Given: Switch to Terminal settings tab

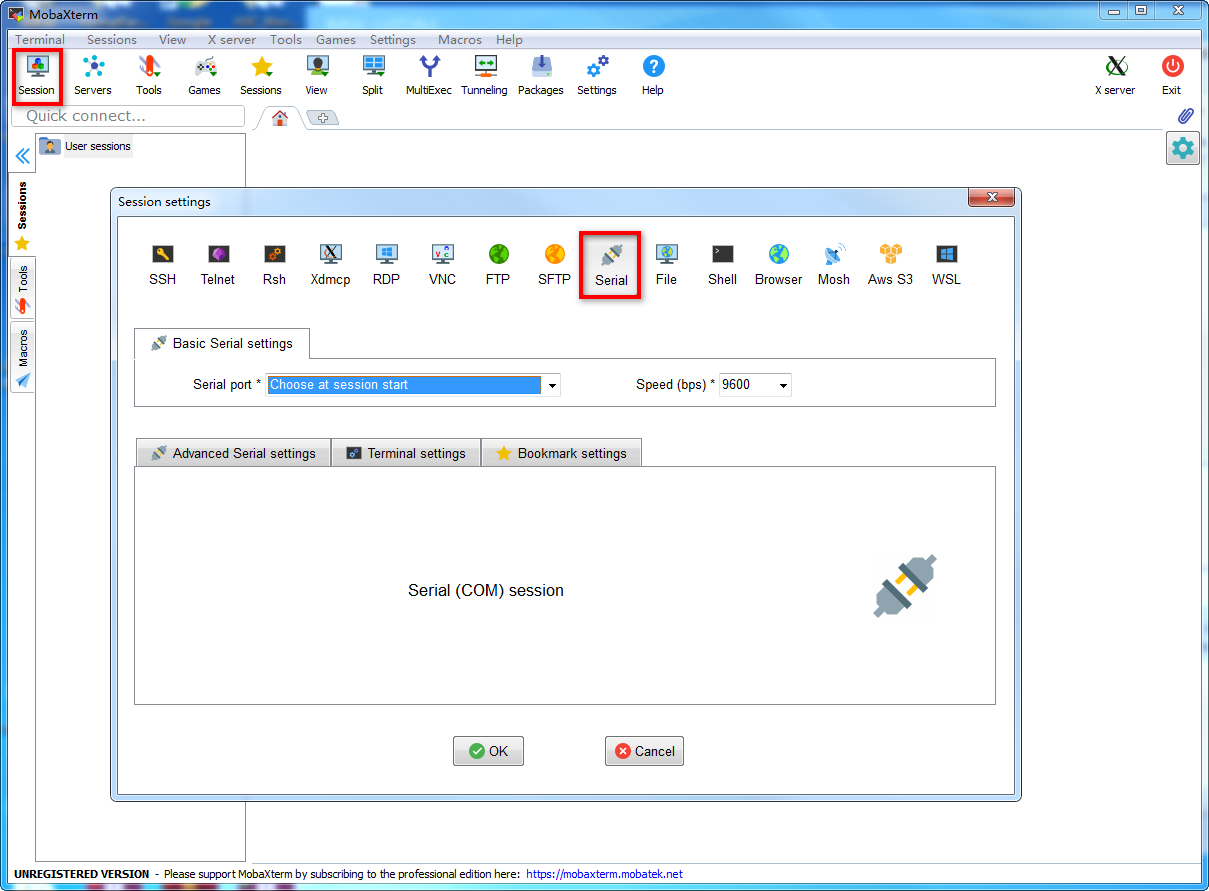Looking at the screenshot, I should 406,453.
